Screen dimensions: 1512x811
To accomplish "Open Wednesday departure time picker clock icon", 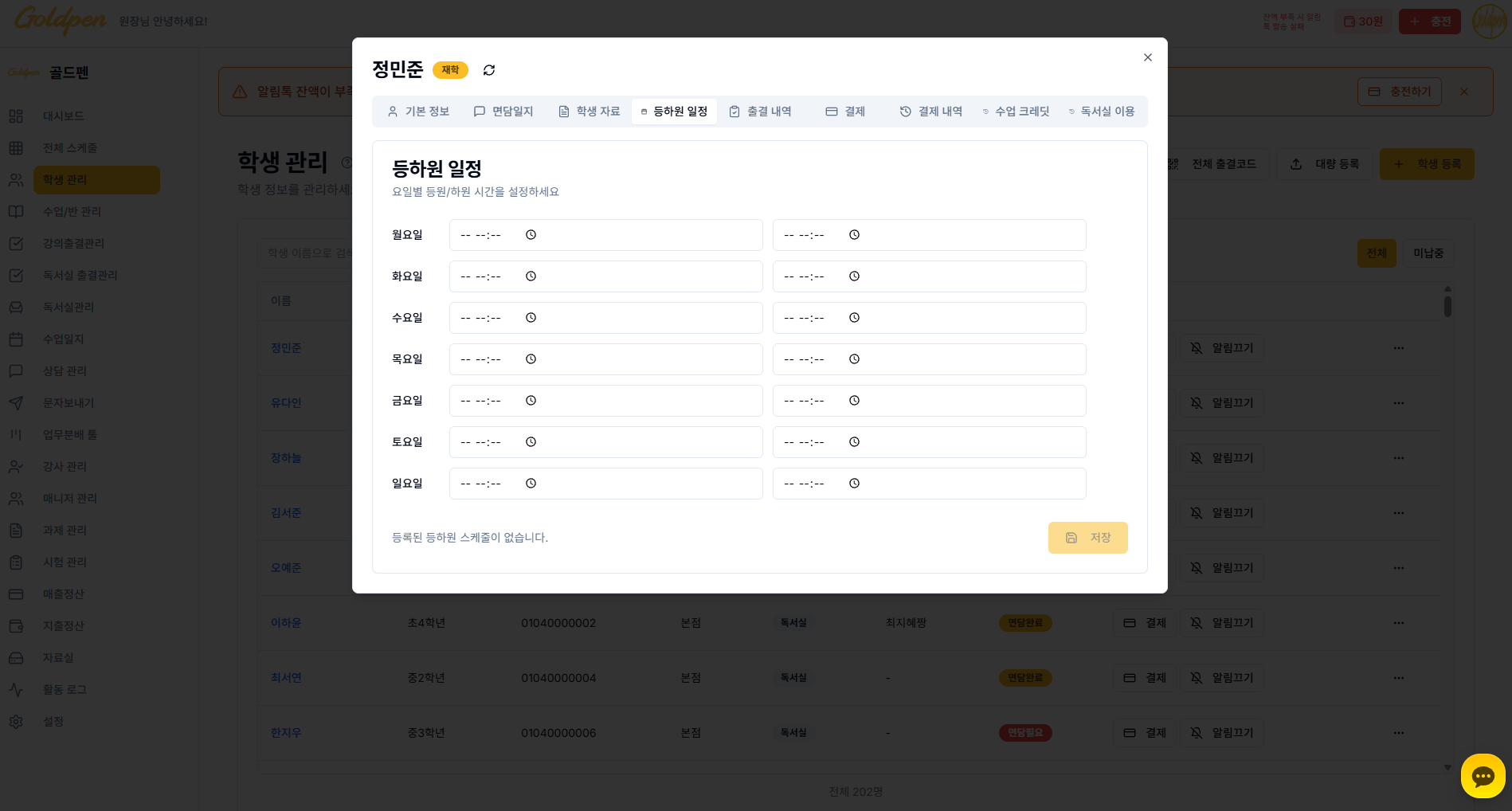I will tap(854, 318).
